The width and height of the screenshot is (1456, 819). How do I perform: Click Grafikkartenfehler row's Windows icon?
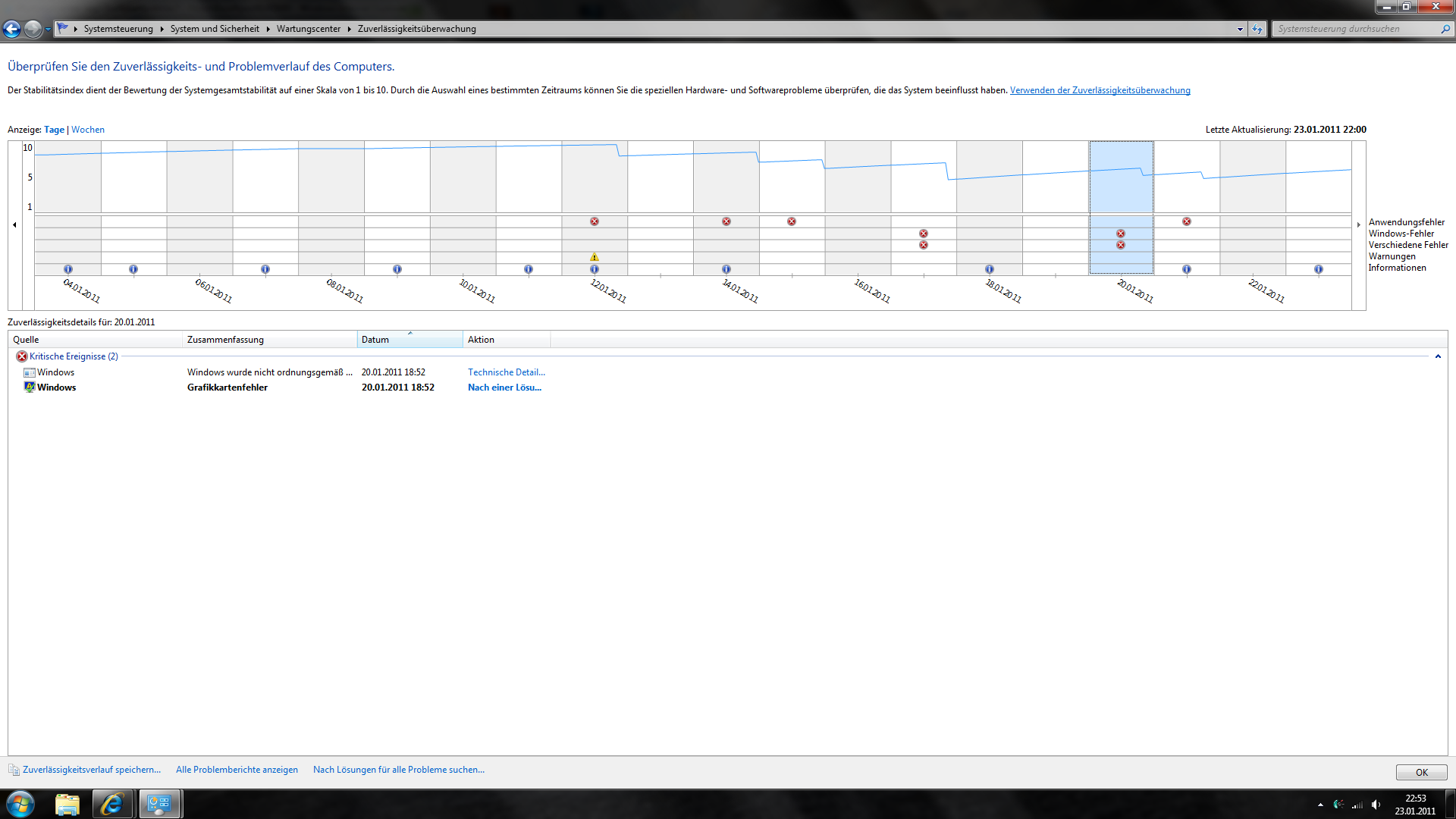[30, 388]
